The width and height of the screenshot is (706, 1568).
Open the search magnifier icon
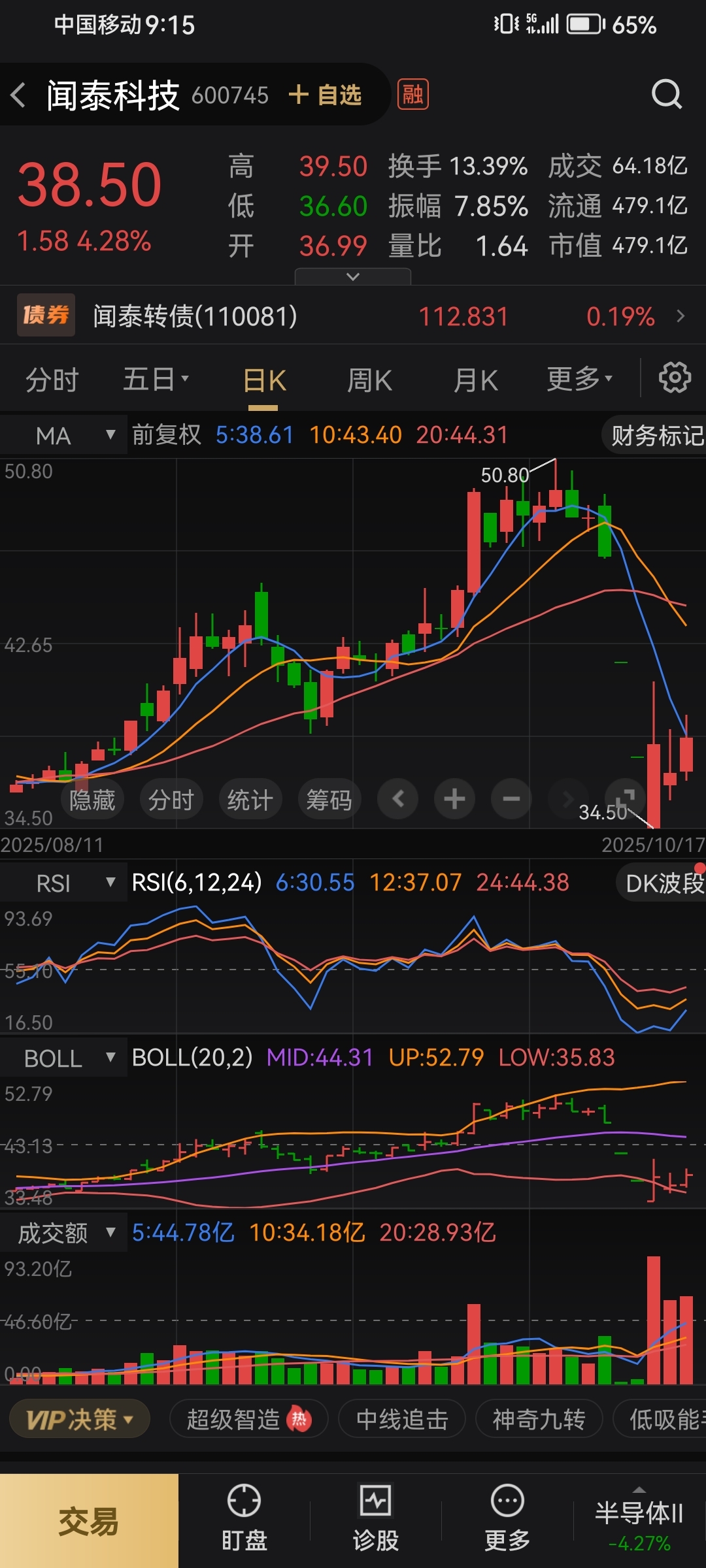tap(667, 95)
